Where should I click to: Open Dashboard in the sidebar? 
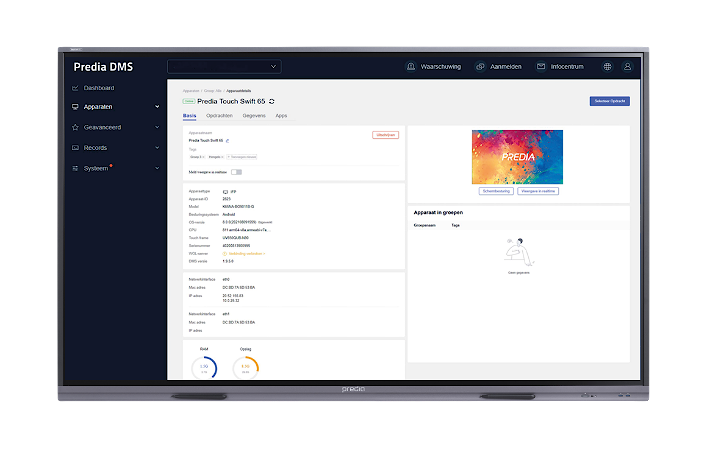coord(98,88)
